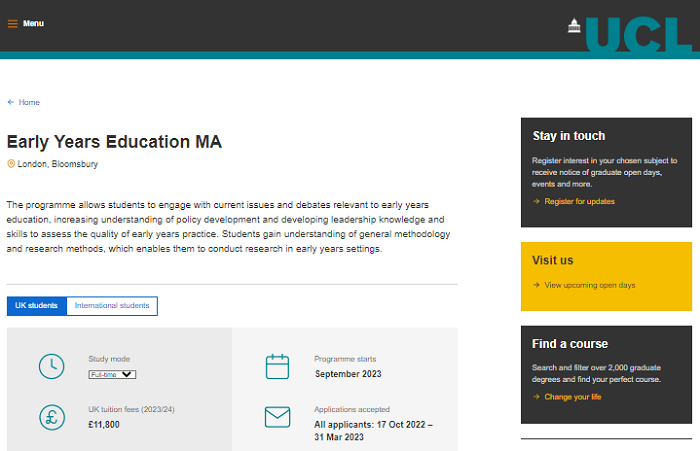Follow the Change your life link

tap(573, 397)
